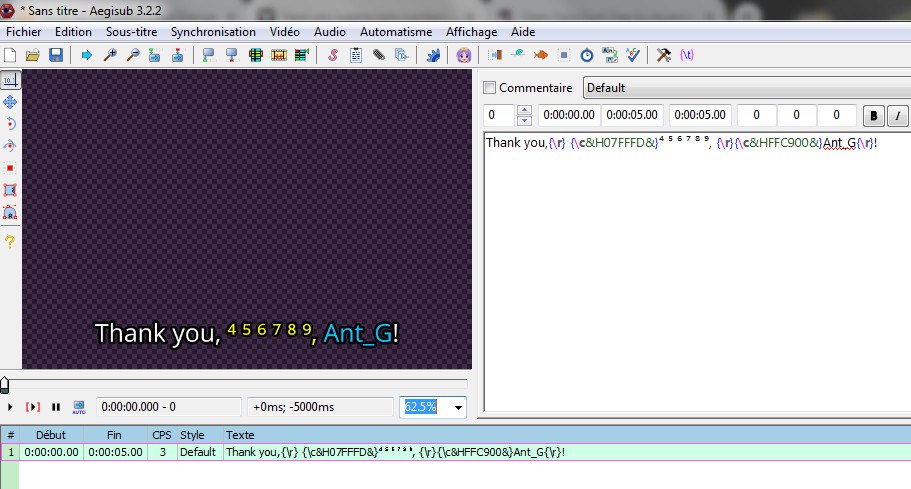Select the rectangular clip tool

(10, 190)
